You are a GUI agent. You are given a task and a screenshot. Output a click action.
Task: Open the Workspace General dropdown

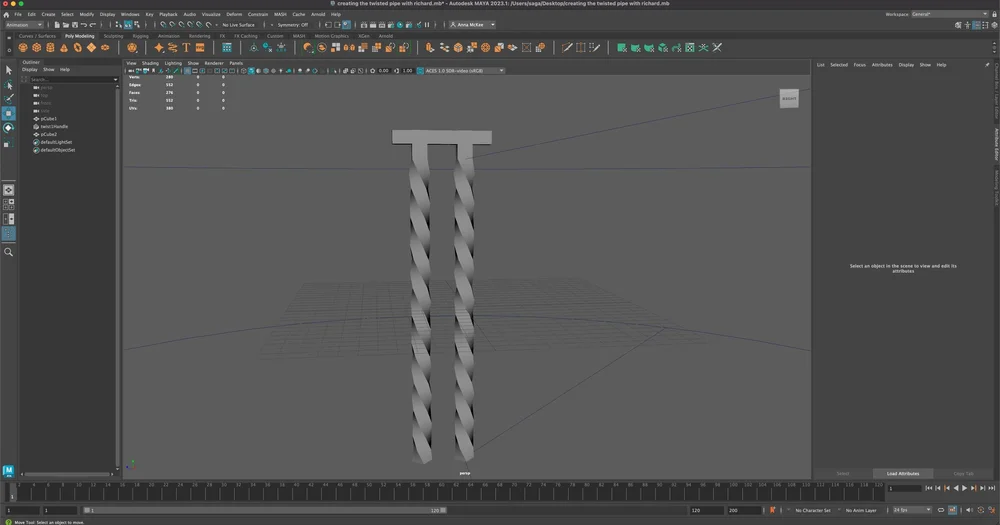(950, 14)
